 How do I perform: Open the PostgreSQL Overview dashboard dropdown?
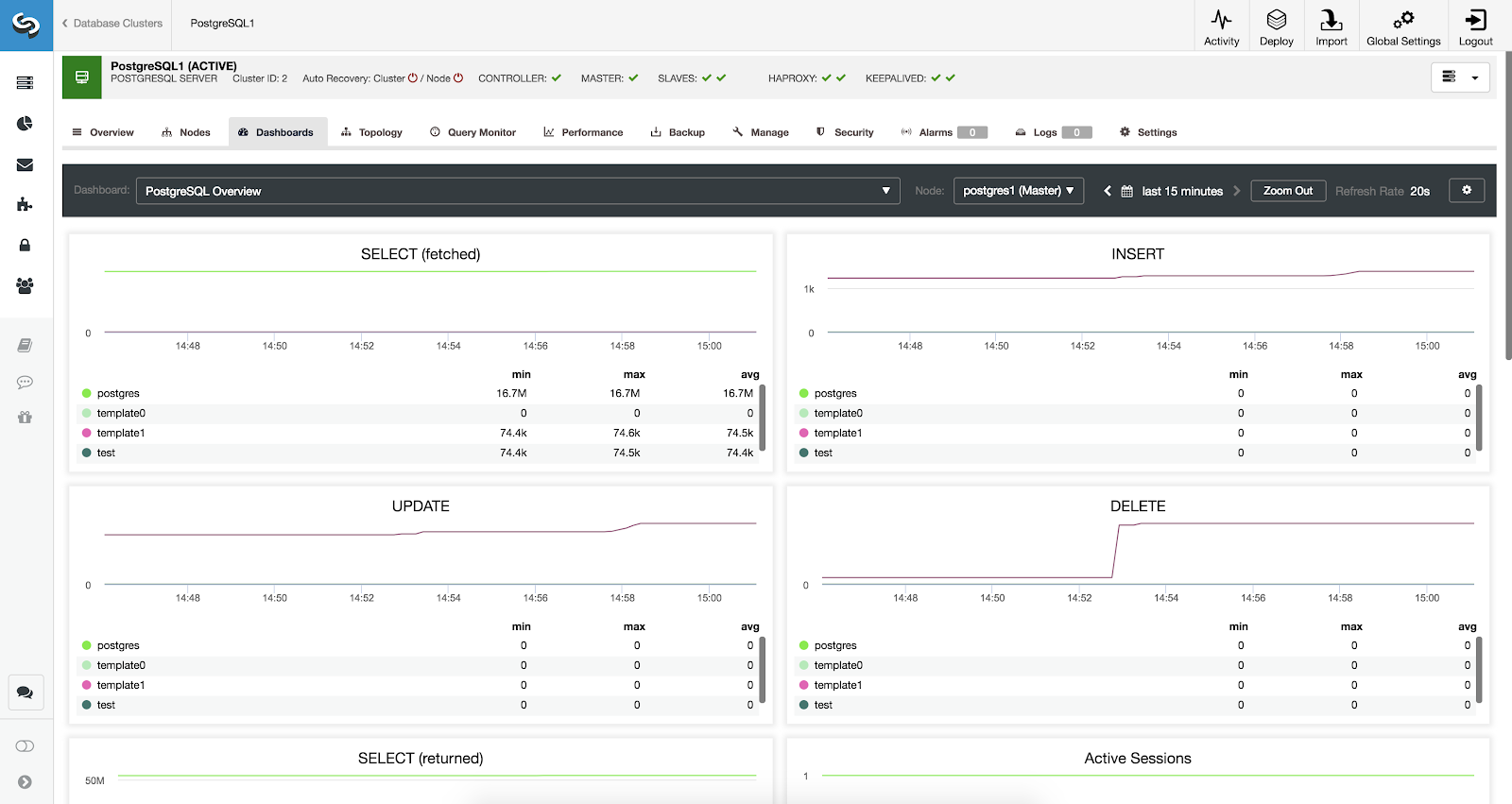tap(518, 191)
